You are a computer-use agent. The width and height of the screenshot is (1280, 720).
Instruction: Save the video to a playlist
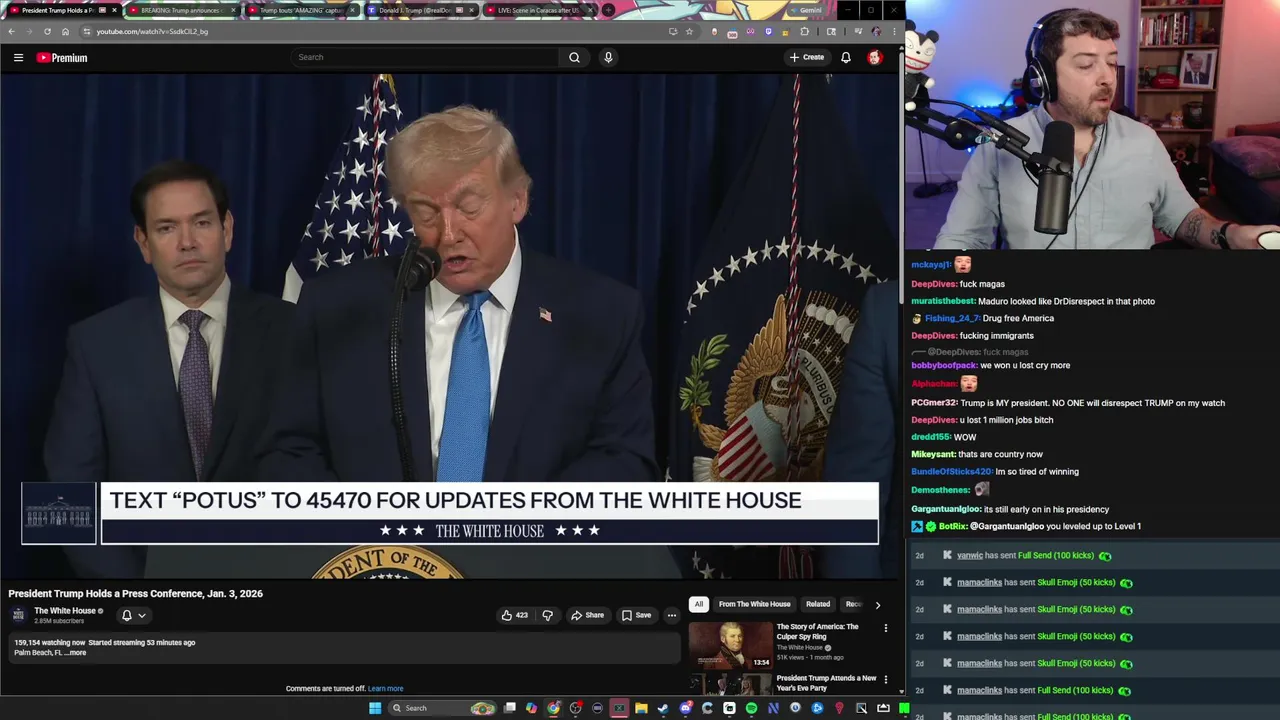(x=636, y=615)
